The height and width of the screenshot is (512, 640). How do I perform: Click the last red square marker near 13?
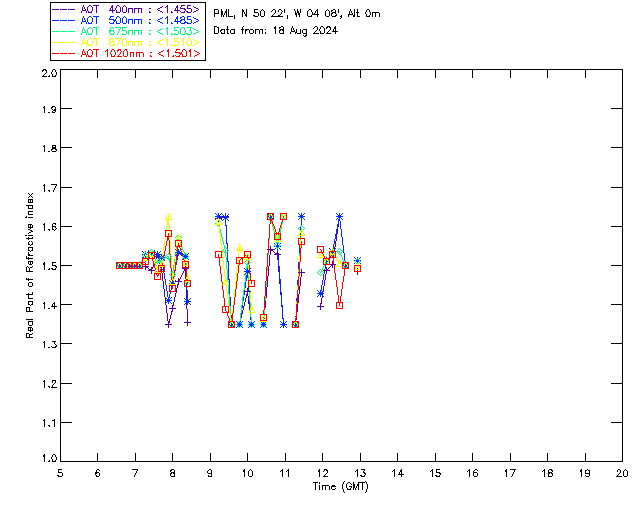(358, 269)
